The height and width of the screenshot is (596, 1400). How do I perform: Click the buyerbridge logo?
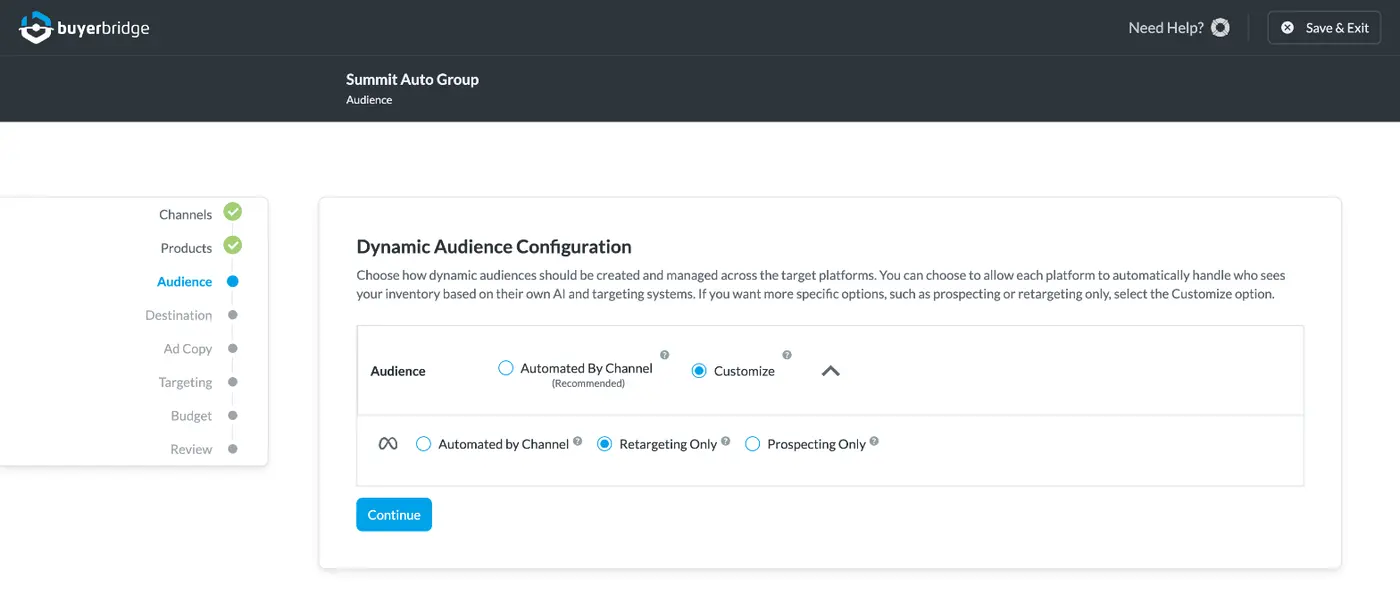84,28
